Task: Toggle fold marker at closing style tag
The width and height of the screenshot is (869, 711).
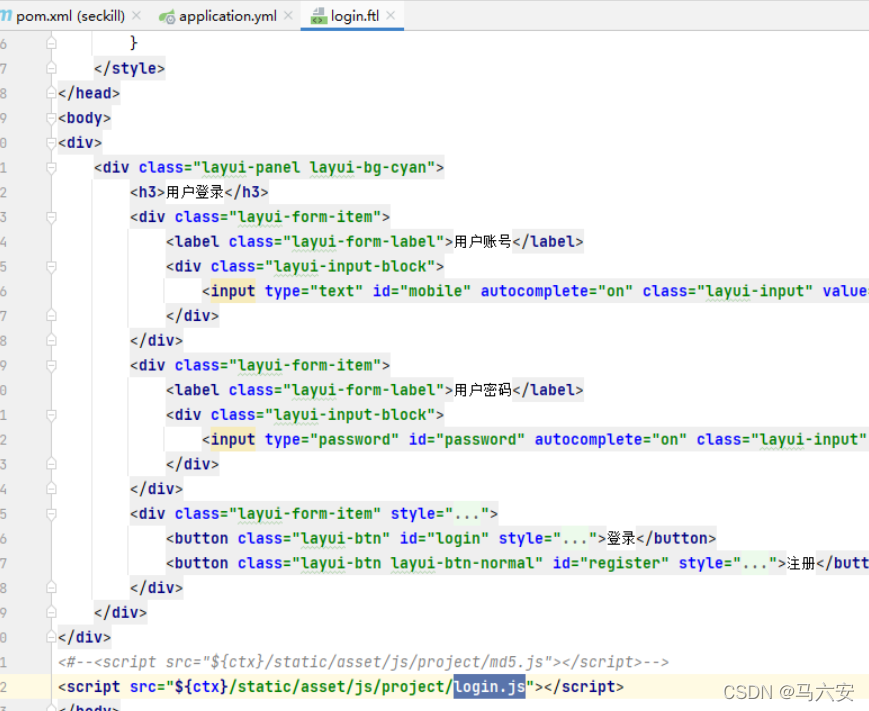Action: [52, 68]
